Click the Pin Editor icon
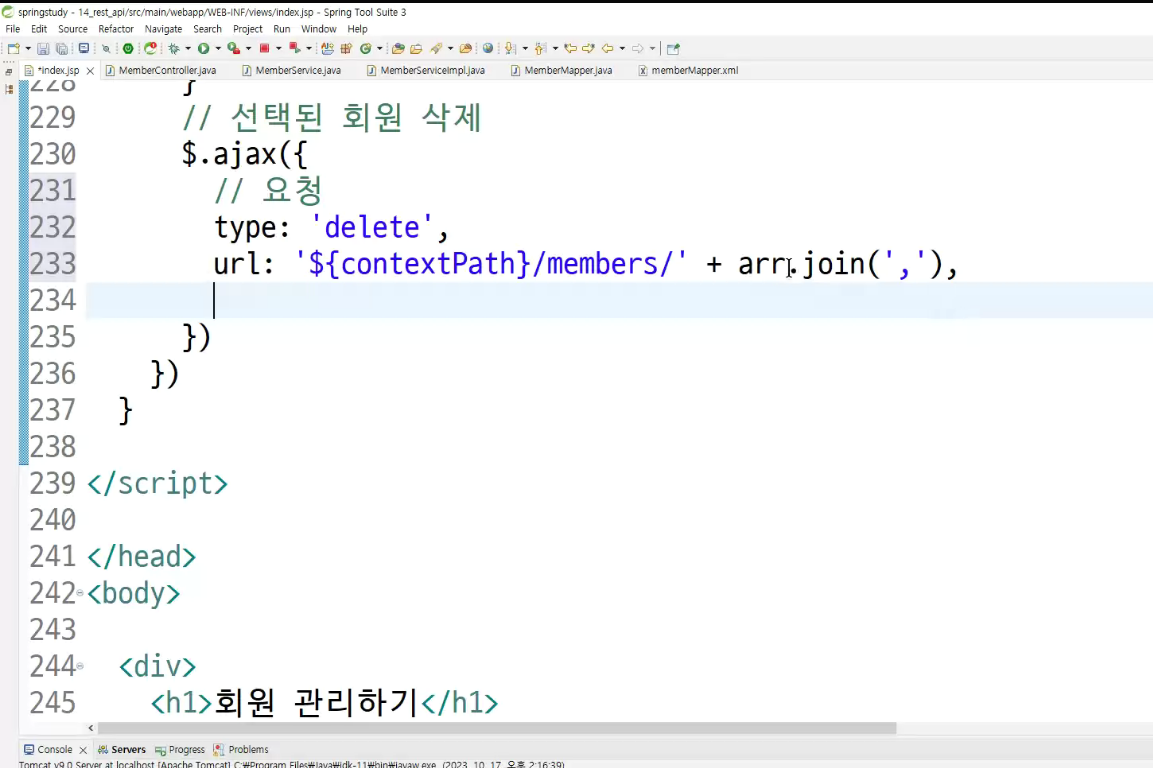Screen dimensions: 1153x768 pyautogui.click(x=673, y=49)
